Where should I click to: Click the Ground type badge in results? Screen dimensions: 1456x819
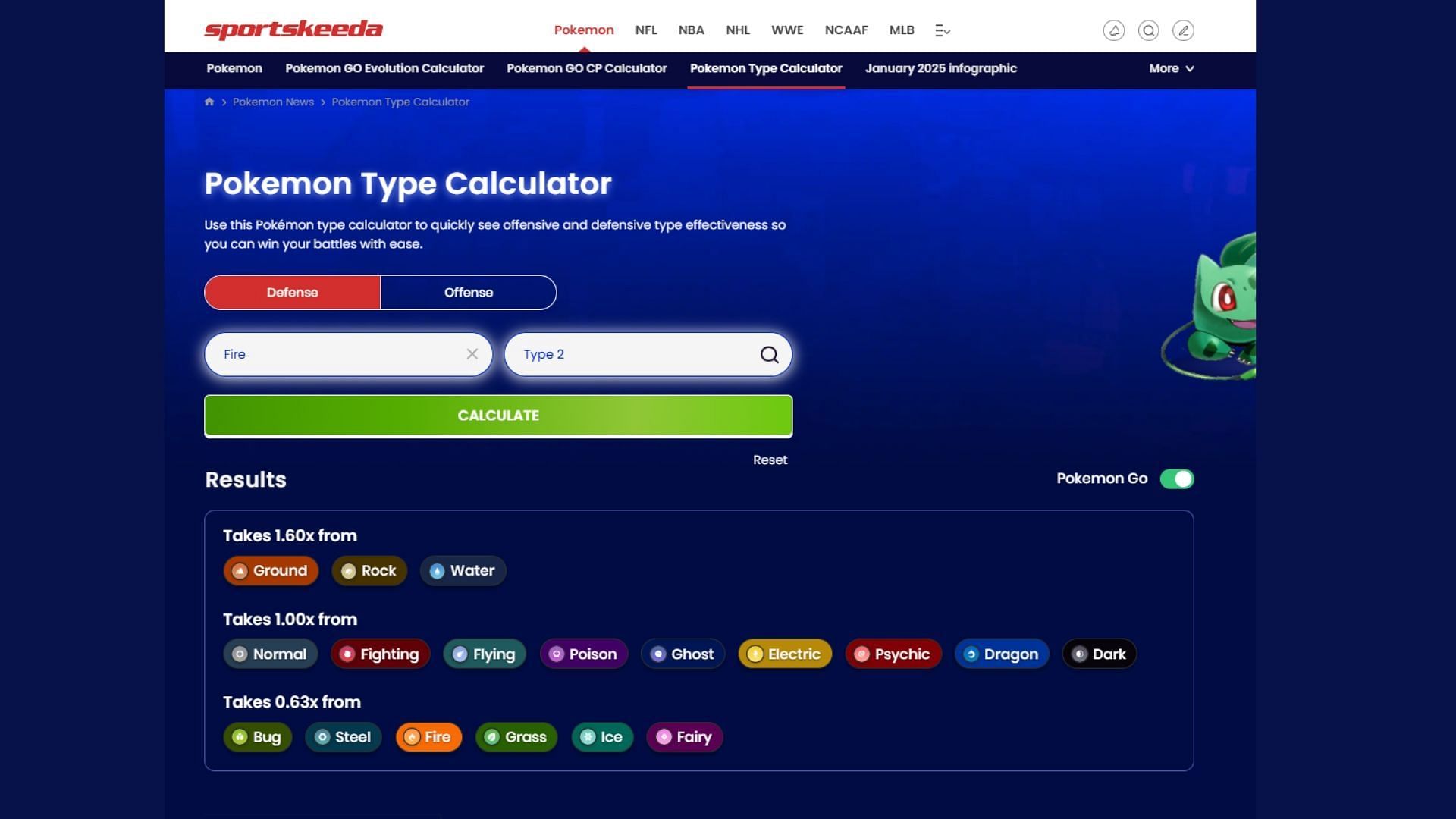[270, 570]
